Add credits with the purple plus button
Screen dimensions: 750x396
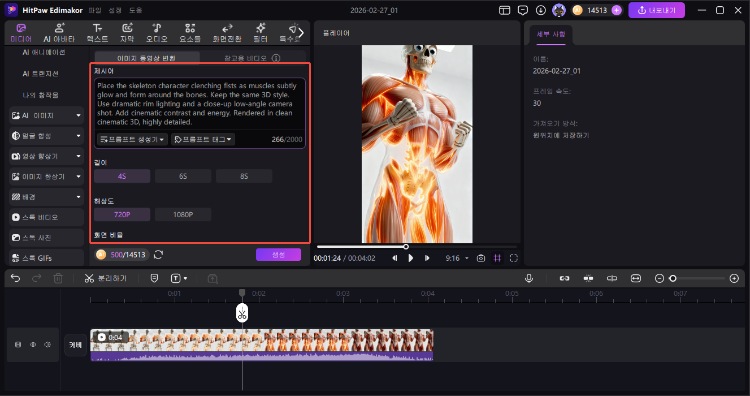click(x=617, y=10)
